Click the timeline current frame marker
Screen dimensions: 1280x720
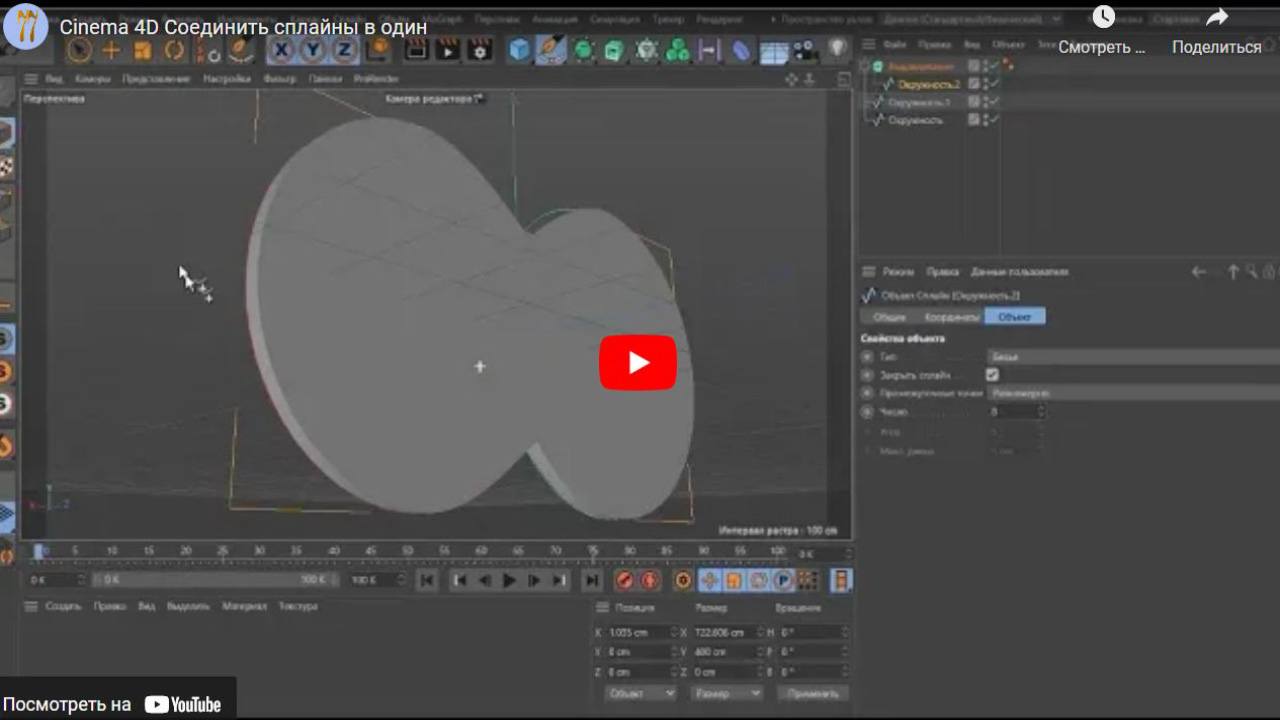[39, 551]
